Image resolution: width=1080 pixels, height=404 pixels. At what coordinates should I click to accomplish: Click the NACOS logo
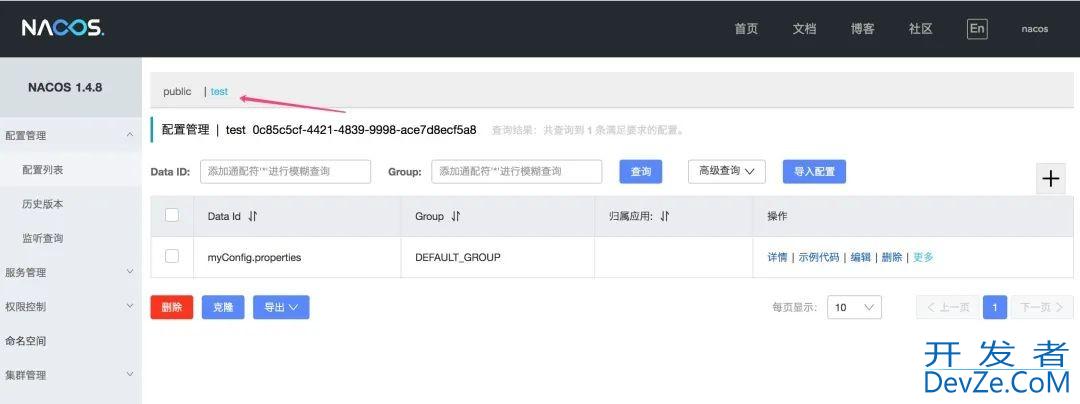click(x=63, y=28)
